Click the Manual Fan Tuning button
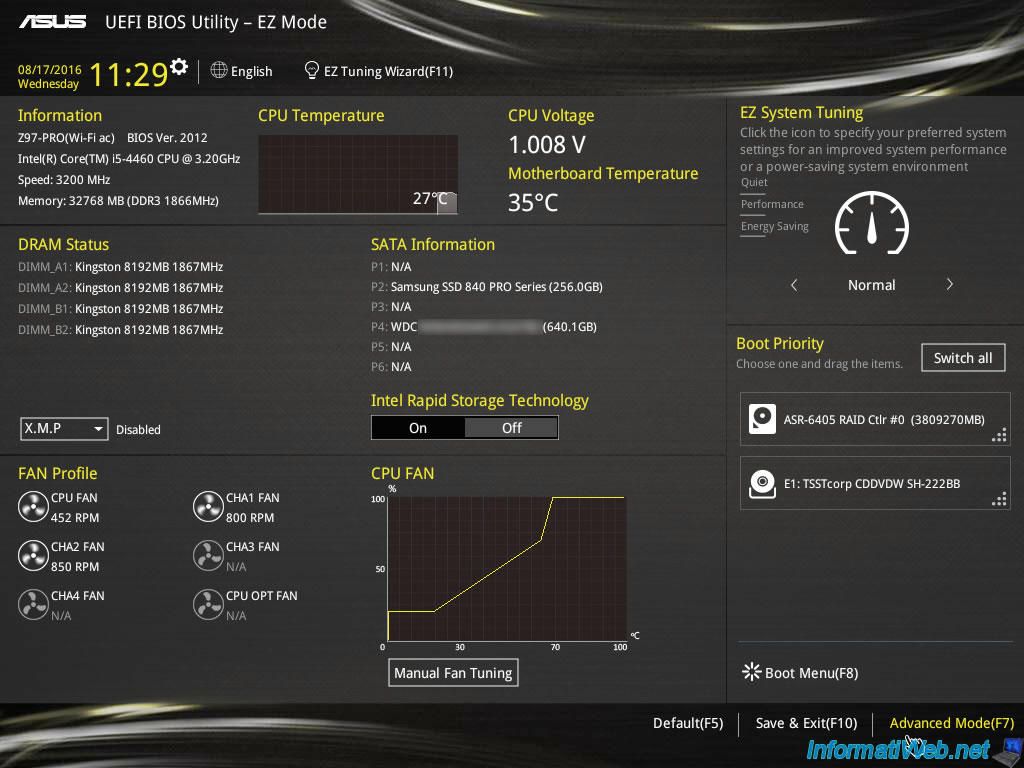1024x768 pixels. [x=453, y=672]
